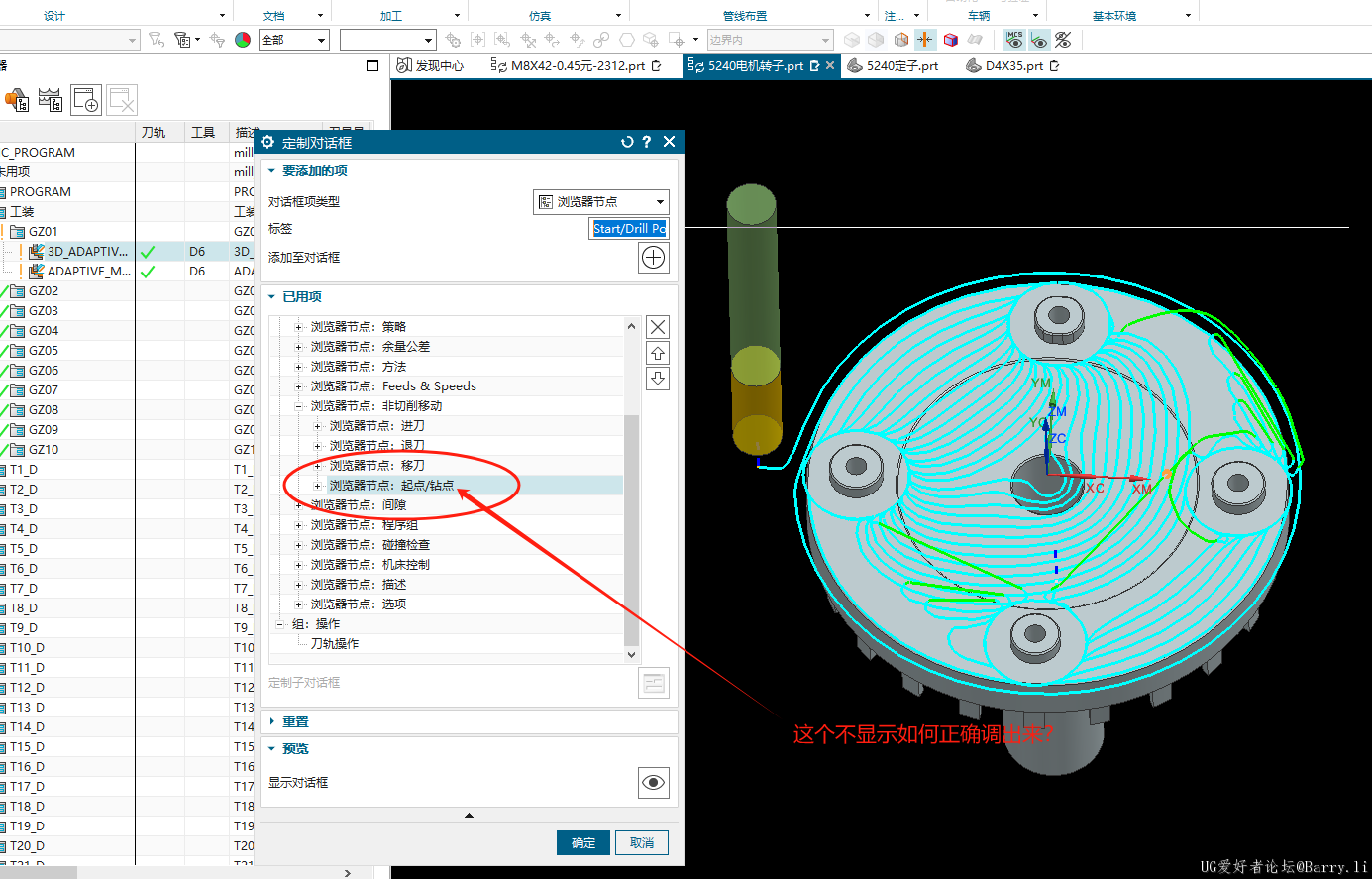Screen dimensions: 1372x879
Task: Switch to M8X42-0.45元-2312.prt tab
Action: 576,66
